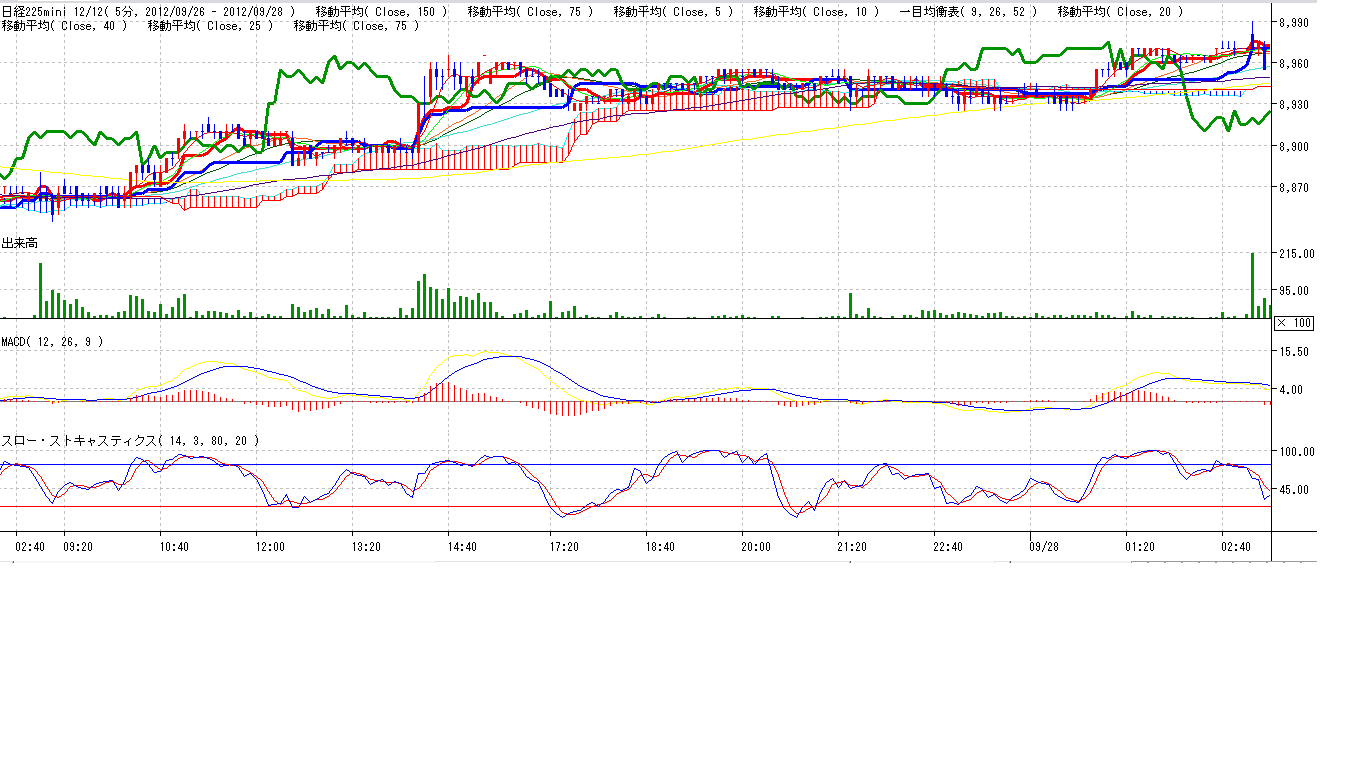Click the tallest green volume bar at far right
The width and height of the screenshot is (1366, 768).
1252,286
